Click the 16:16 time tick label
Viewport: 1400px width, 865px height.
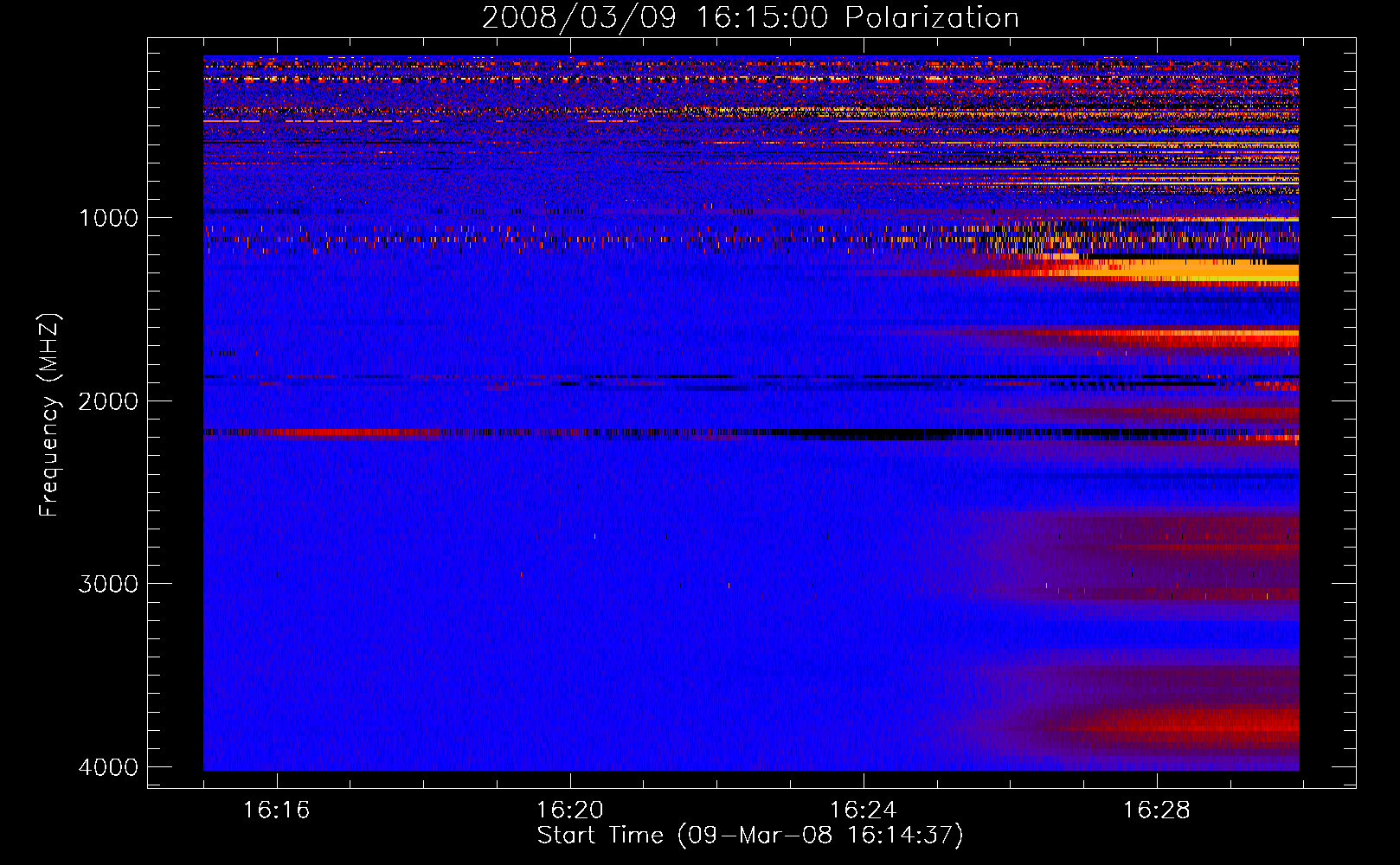pos(276,811)
